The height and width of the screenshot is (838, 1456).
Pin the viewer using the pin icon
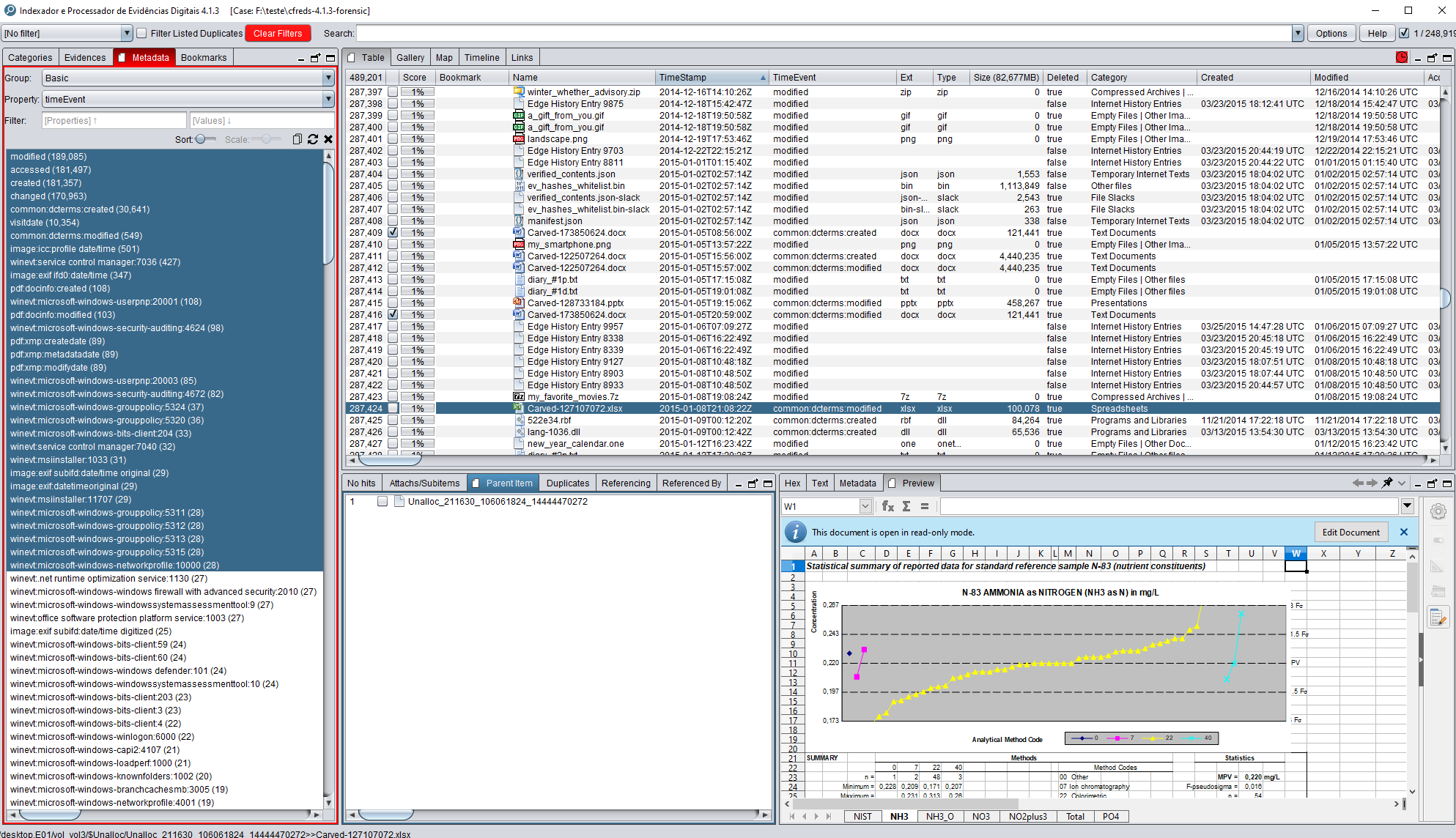click(x=1387, y=482)
